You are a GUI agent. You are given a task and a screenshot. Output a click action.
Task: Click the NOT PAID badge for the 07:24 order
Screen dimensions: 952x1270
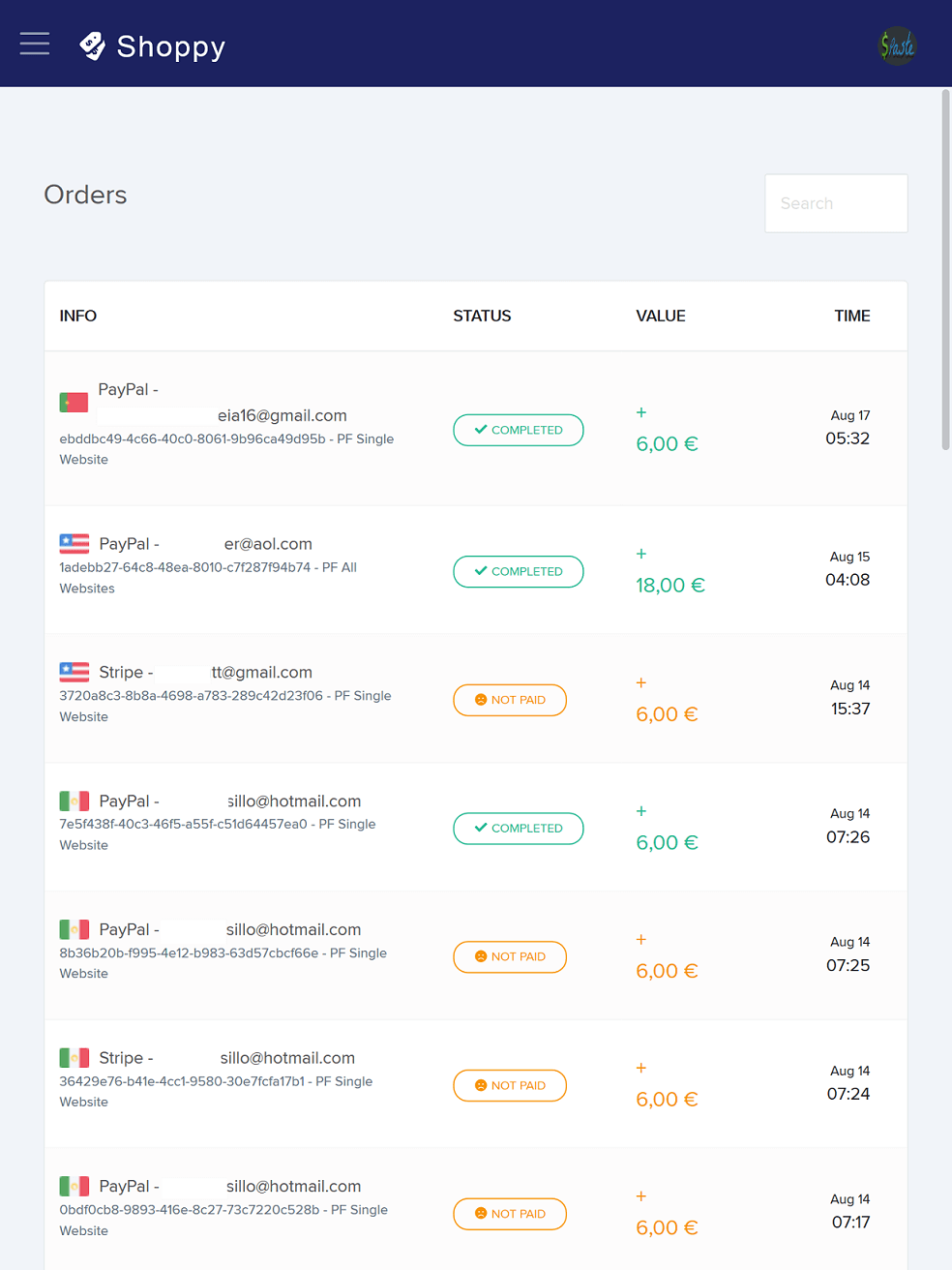pyautogui.click(x=510, y=1085)
